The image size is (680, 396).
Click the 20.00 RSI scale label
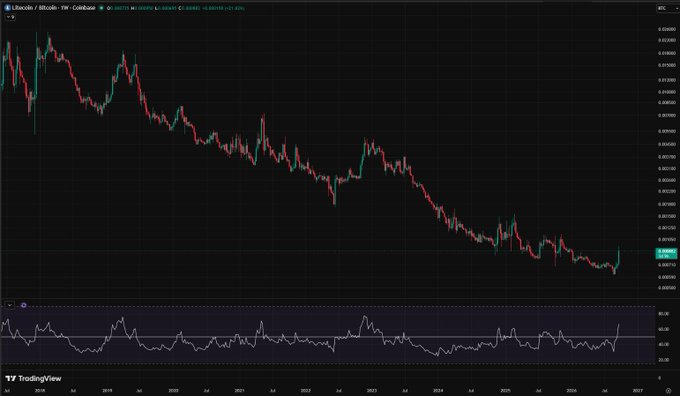point(664,360)
